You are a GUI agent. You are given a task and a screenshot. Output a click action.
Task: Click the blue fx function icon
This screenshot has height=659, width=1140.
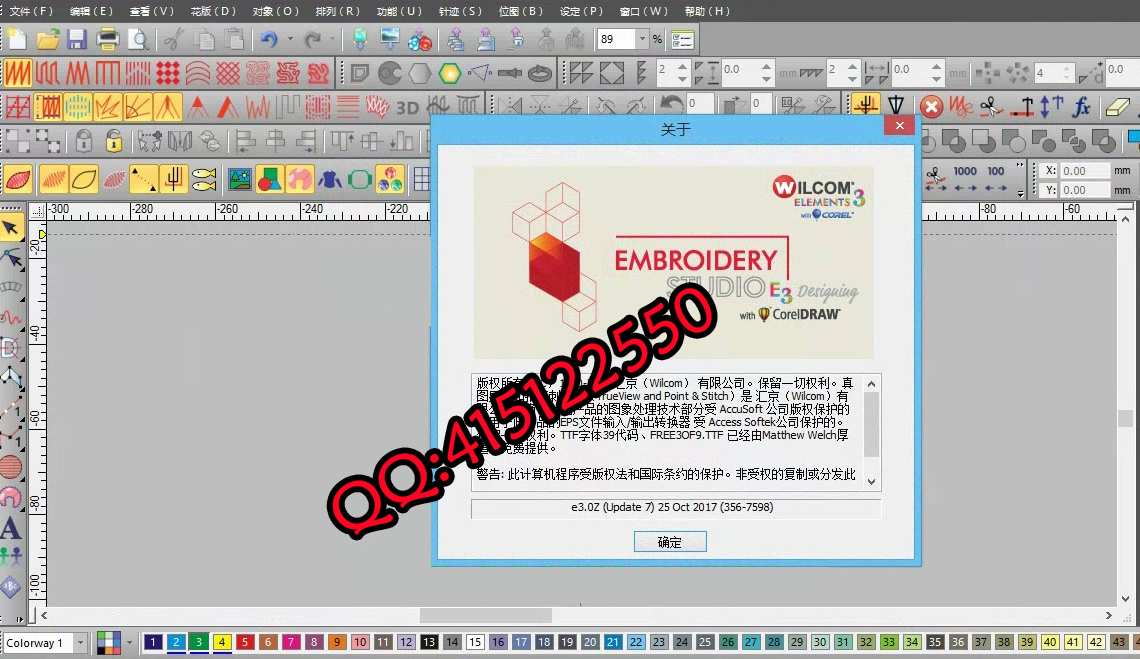click(1082, 107)
